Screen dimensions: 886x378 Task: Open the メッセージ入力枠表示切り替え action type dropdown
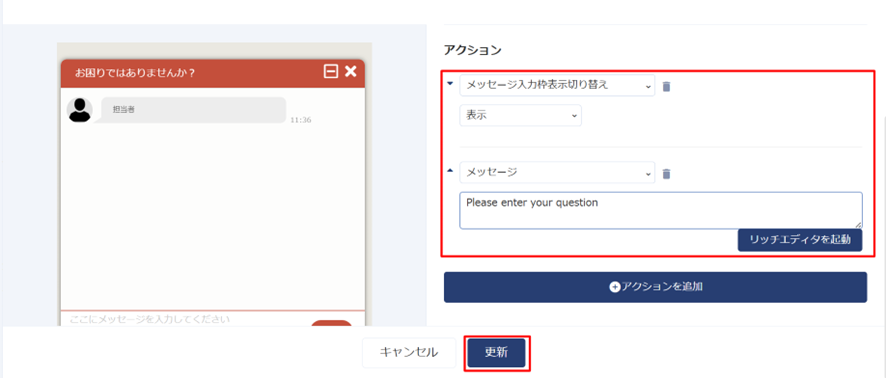557,85
